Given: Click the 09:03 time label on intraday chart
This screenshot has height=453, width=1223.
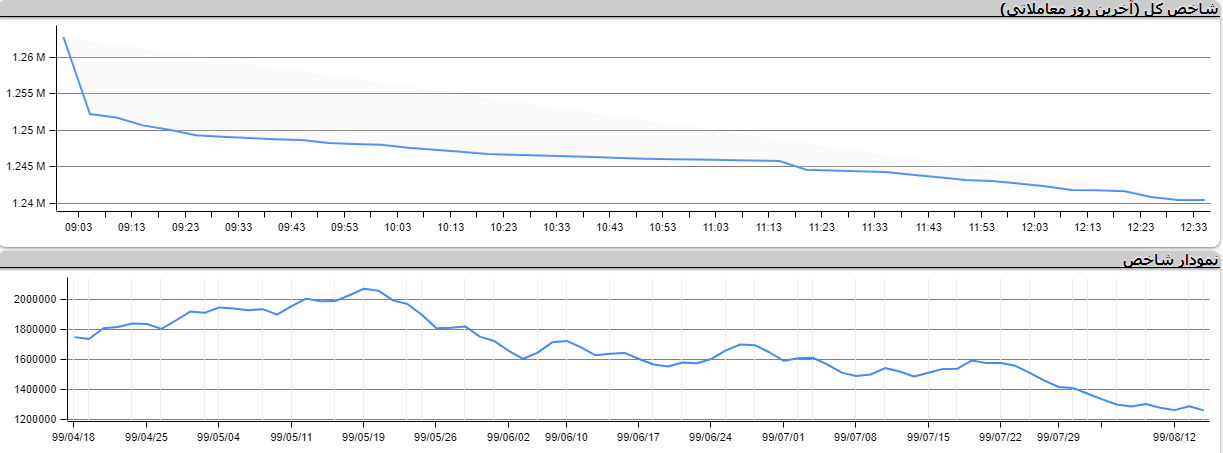Looking at the screenshot, I should pyautogui.click(x=79, y=228).
